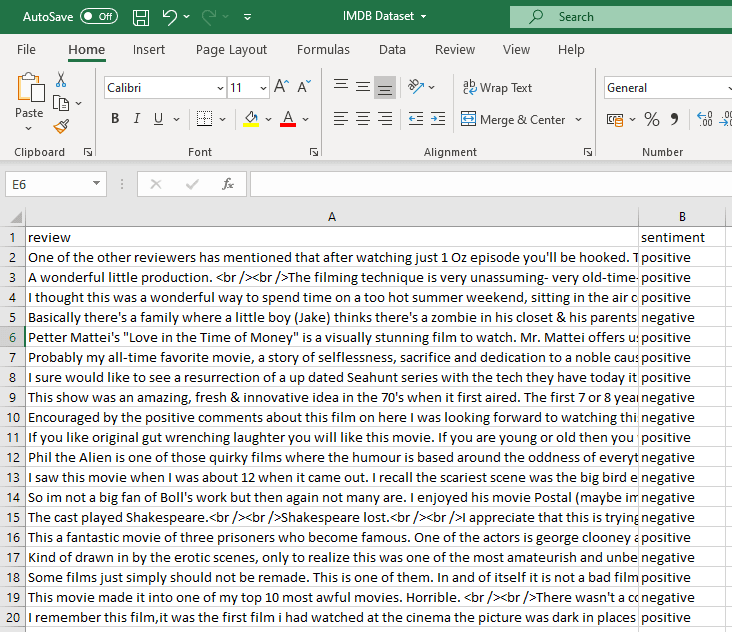
Task: Open the Calibri font name dropdown
Action: [220, 88]
